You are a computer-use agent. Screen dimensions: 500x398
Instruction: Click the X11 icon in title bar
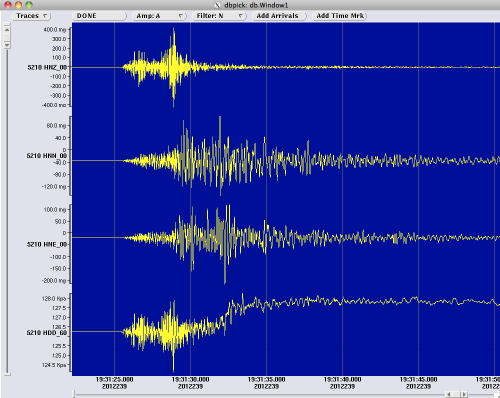[217, 5]
